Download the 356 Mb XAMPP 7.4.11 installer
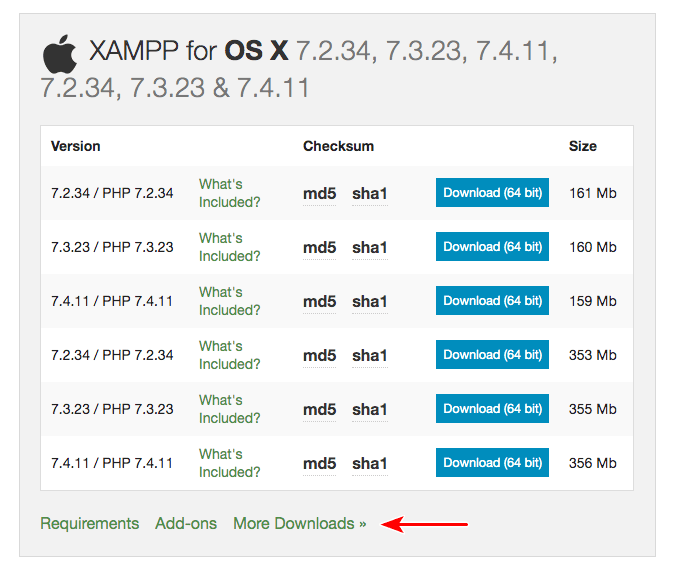 coord(492,463)
